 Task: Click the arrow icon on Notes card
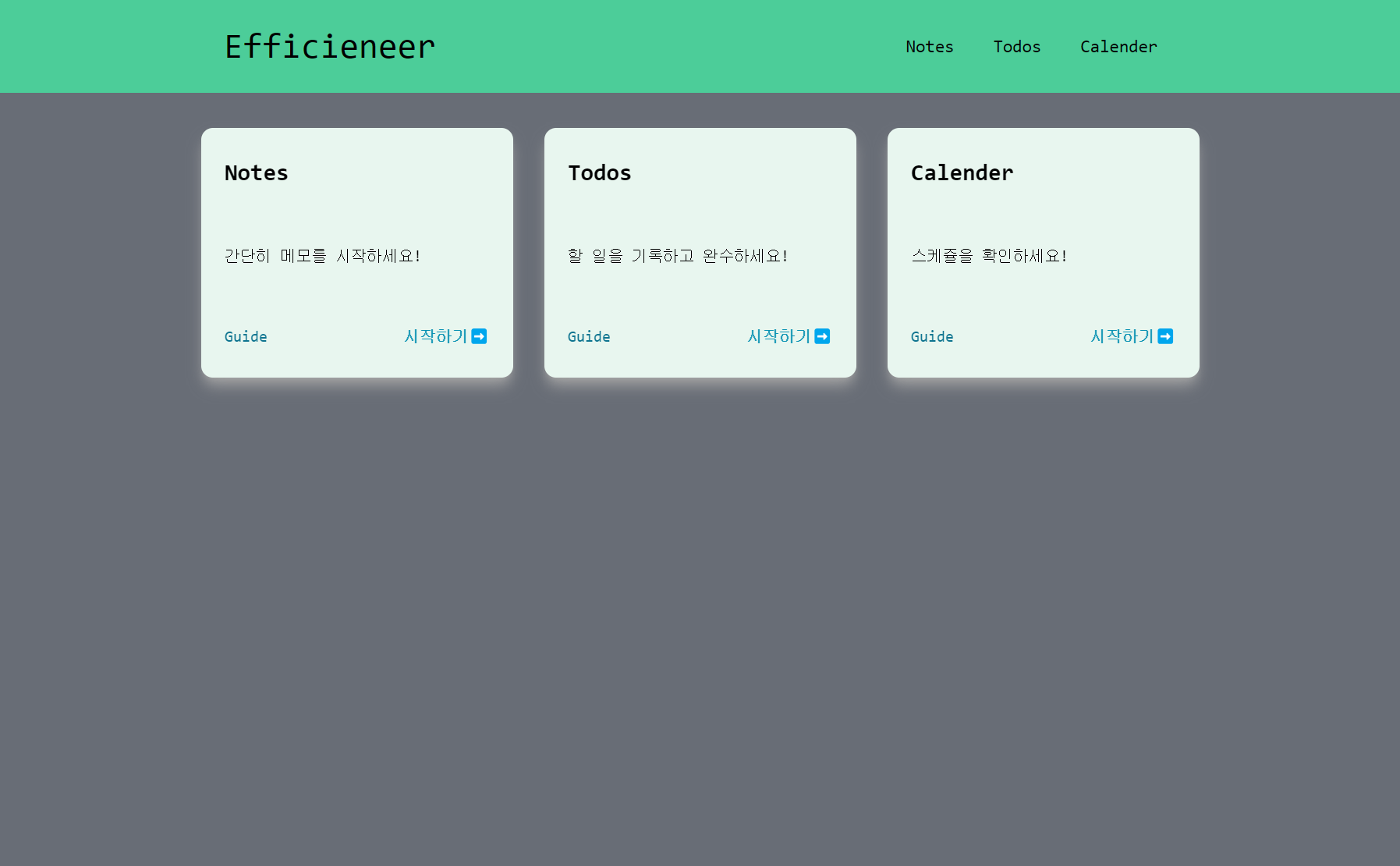(479, 336)
